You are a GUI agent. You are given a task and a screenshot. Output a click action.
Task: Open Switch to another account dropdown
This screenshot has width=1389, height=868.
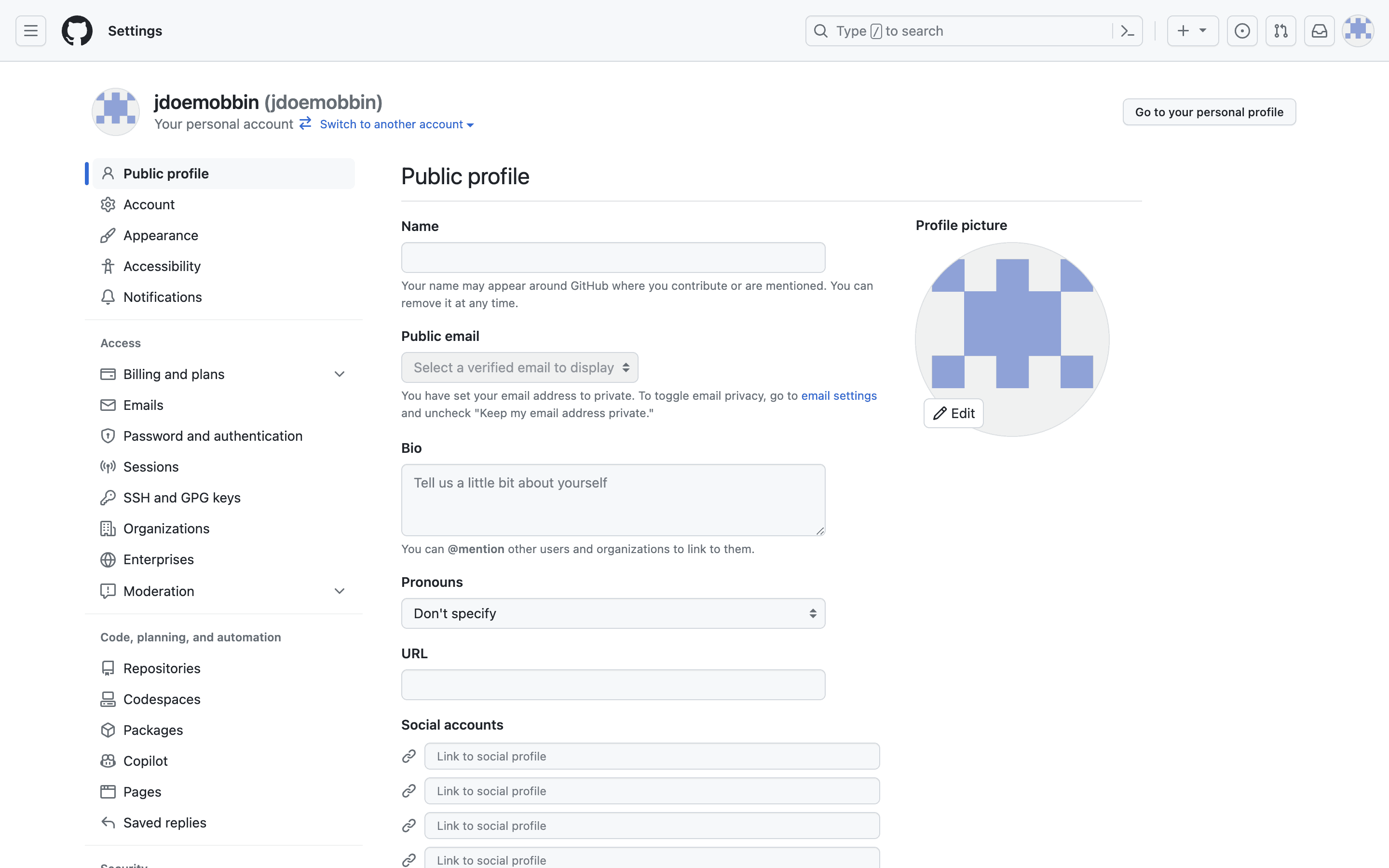coord(396,124)
